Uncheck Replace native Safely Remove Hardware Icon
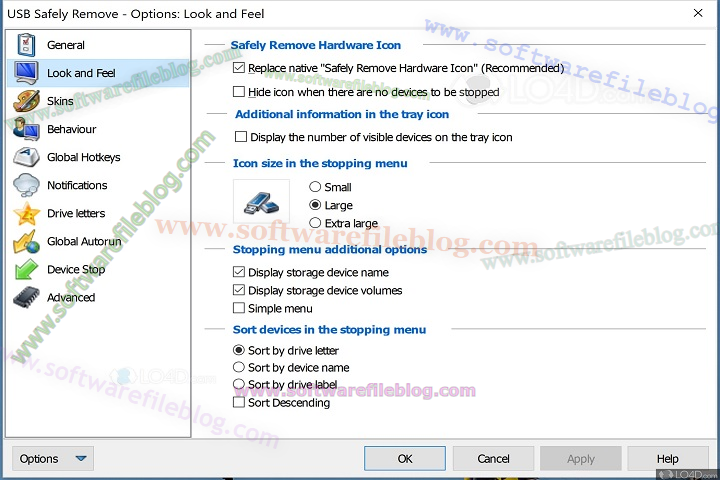720x480 pixels. [x=239, y=68]
